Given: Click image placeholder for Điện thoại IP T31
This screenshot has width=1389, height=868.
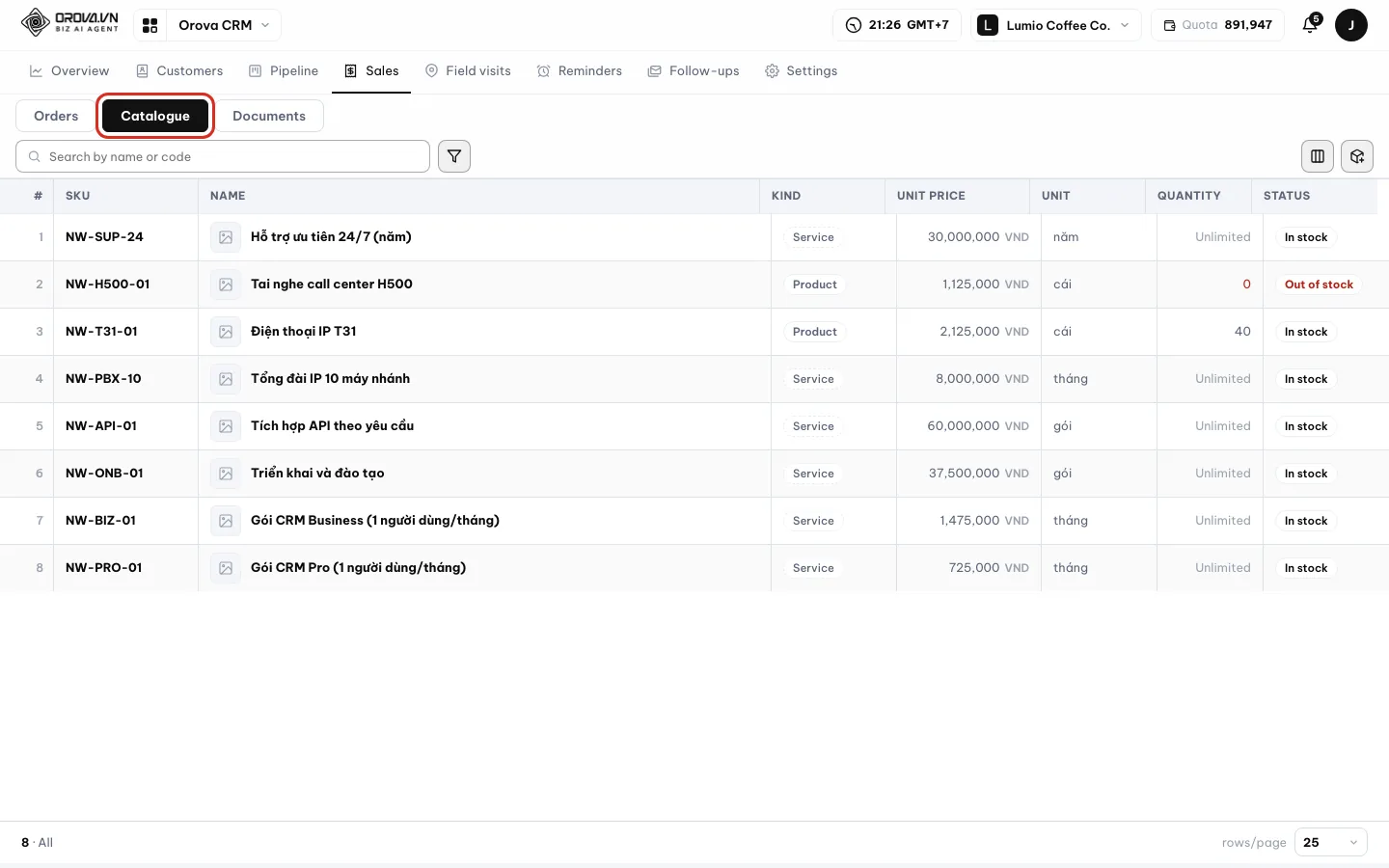Looking at the screenshot, I should click(226, 332).
